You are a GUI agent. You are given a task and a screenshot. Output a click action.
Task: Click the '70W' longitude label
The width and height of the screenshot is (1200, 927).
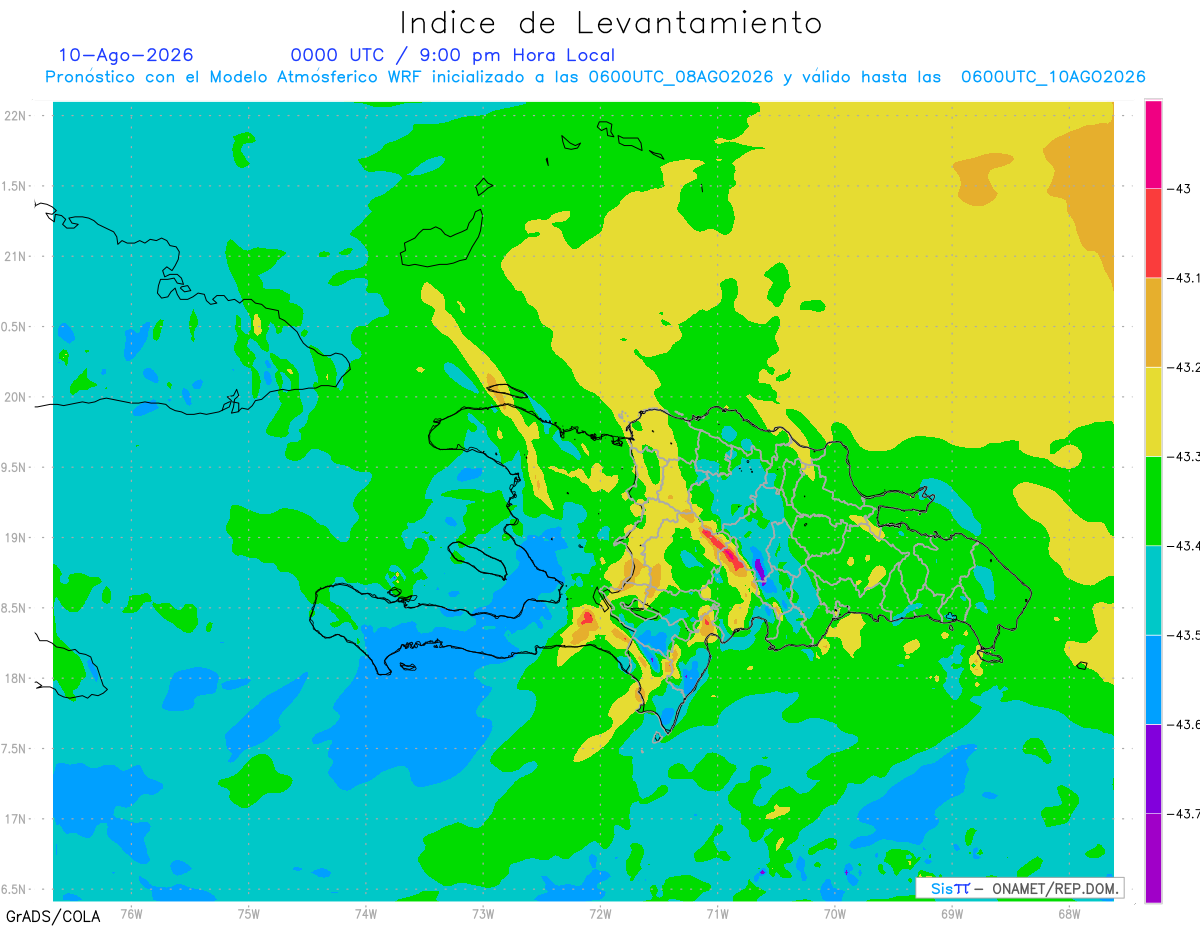click(835, 912)
